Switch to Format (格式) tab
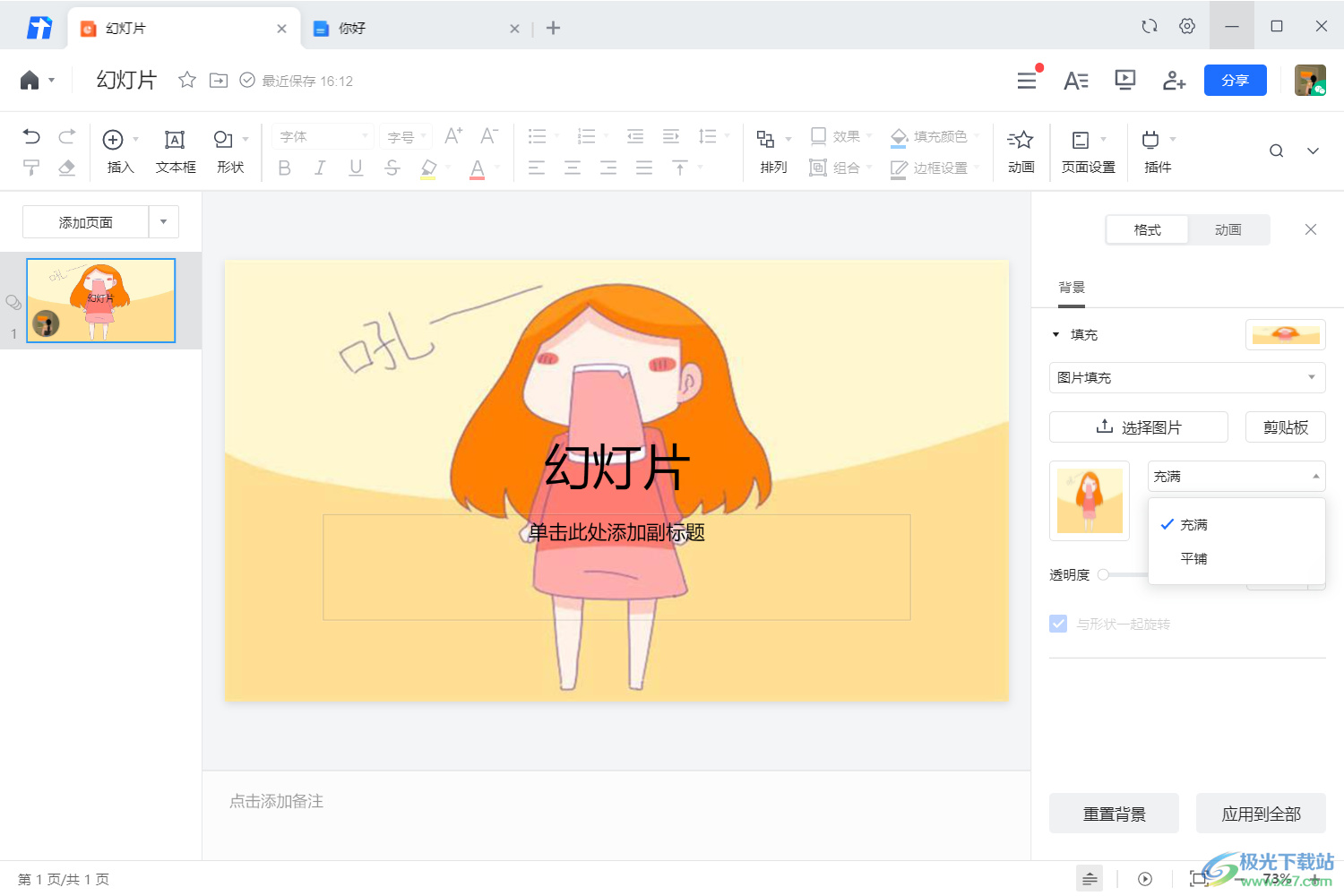The height and width of the screenshot is (896, 1344). click(x=1147, y=230)
